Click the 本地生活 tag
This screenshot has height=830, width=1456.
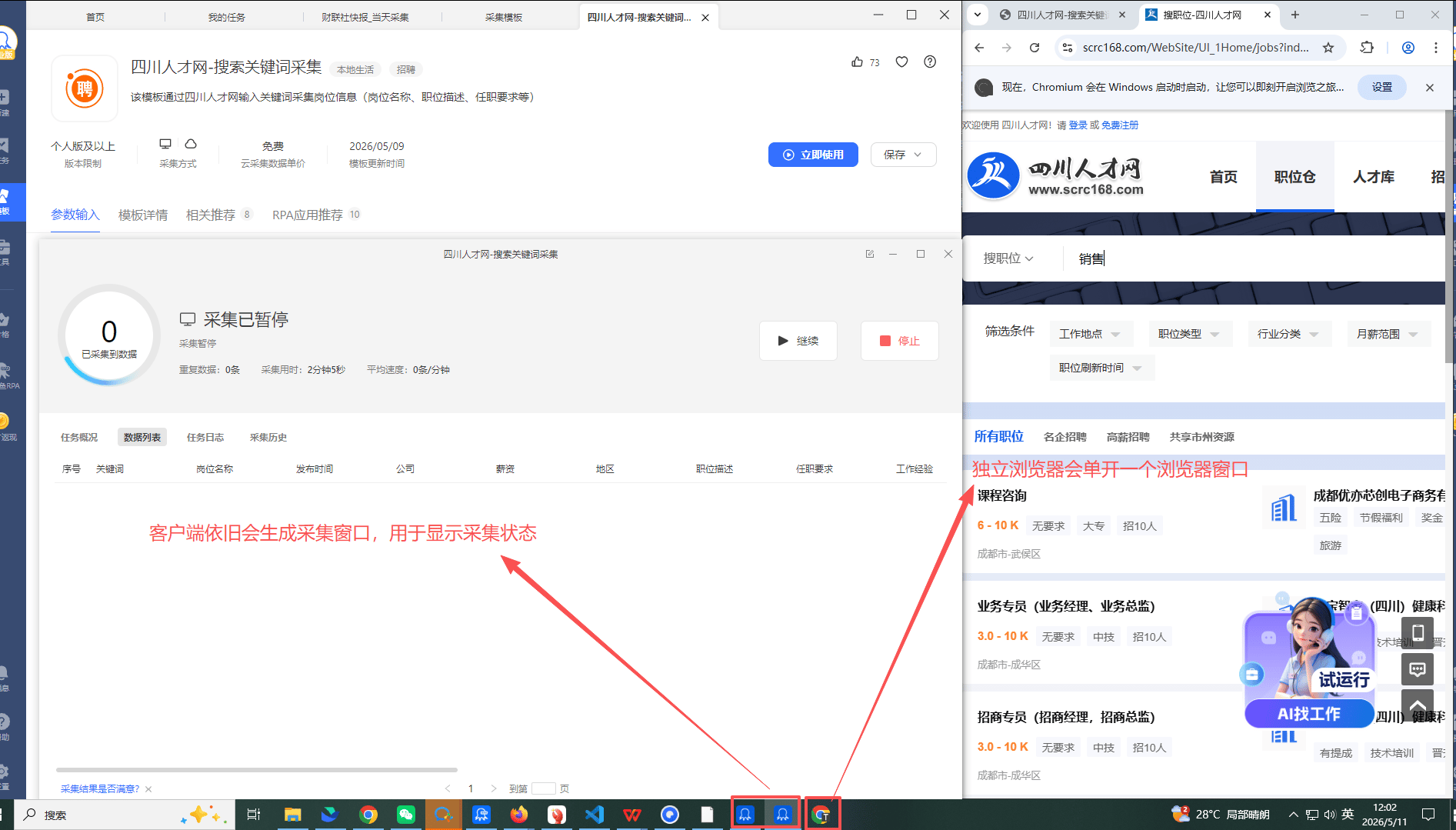tap(355, 70)
